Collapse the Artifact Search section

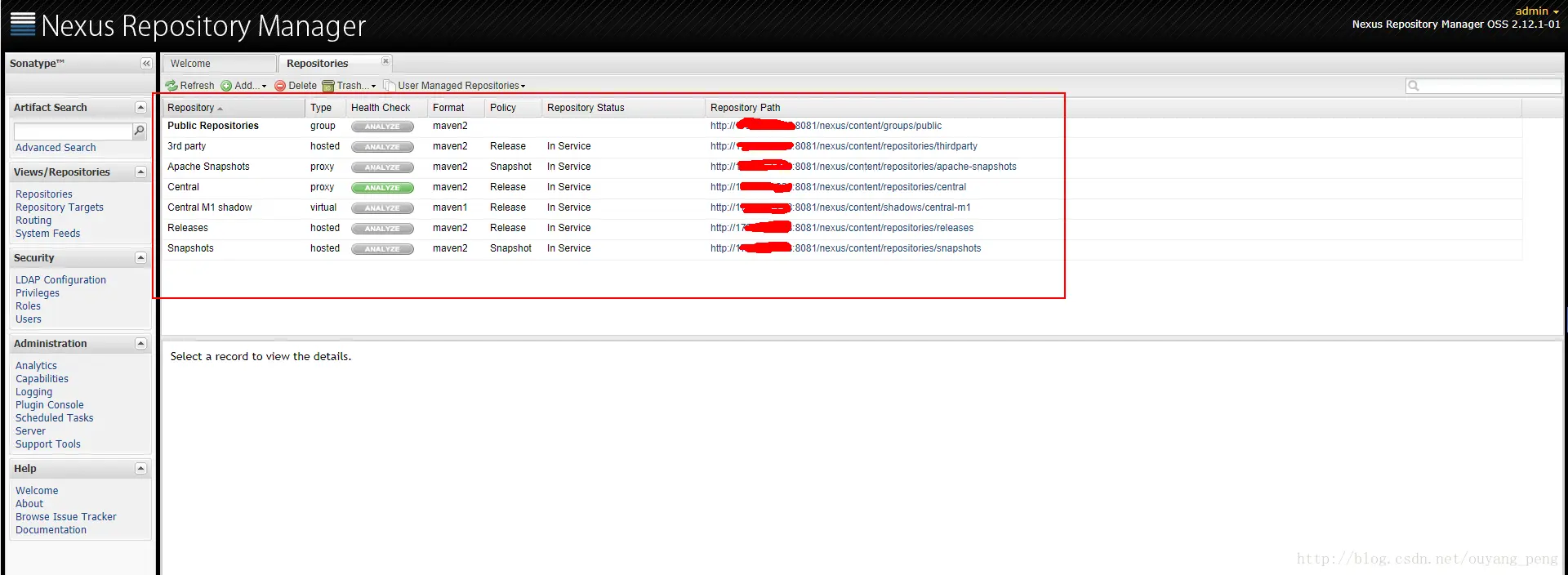[x=140, y=108]
